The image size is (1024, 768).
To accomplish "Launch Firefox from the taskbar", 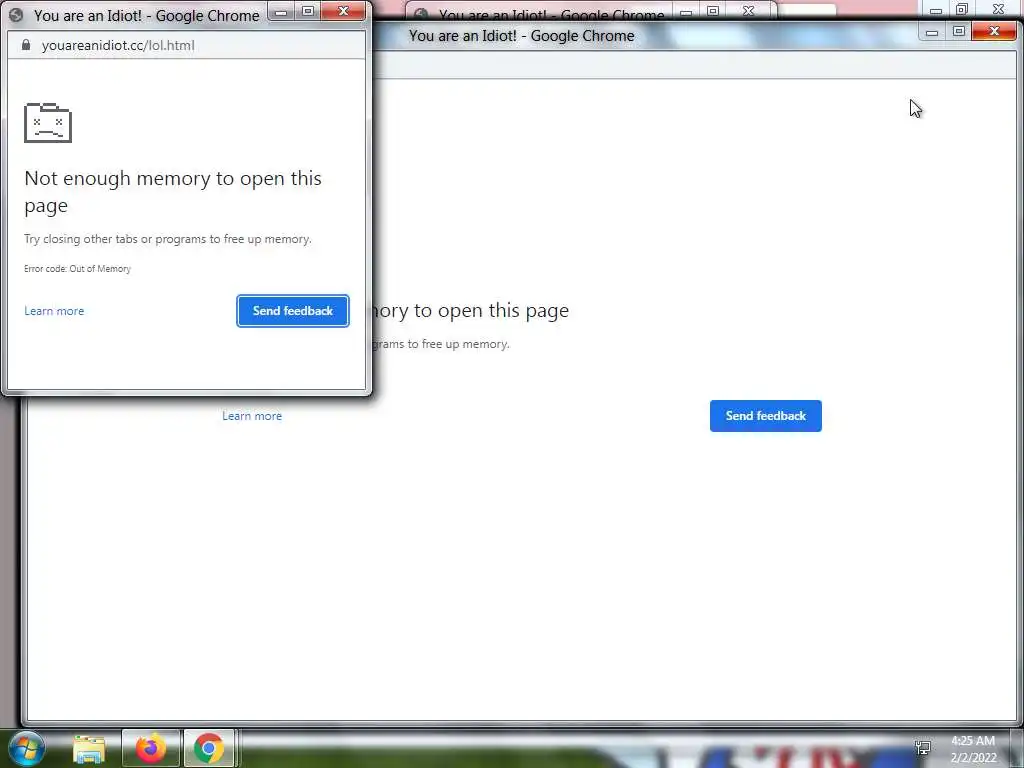I will (150, 748).
